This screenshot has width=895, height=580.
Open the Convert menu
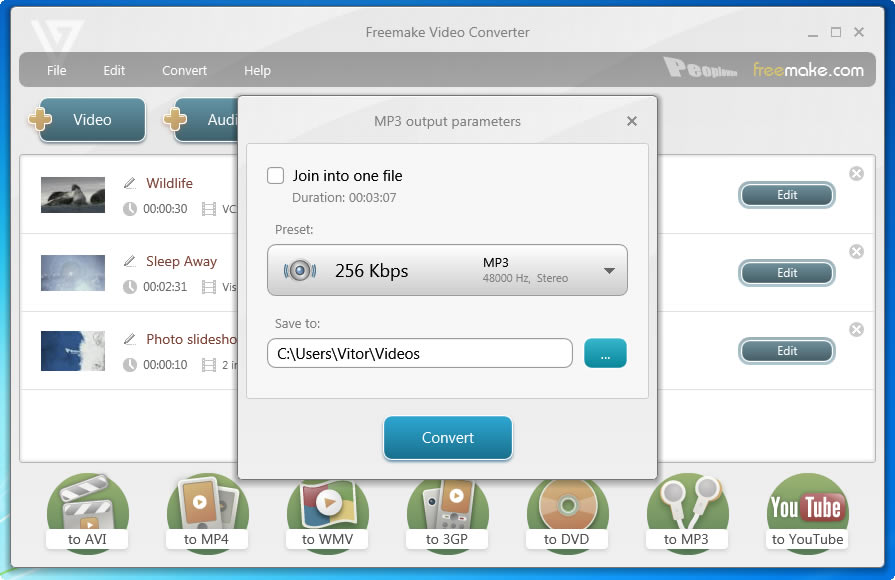(x=184, y=70)
